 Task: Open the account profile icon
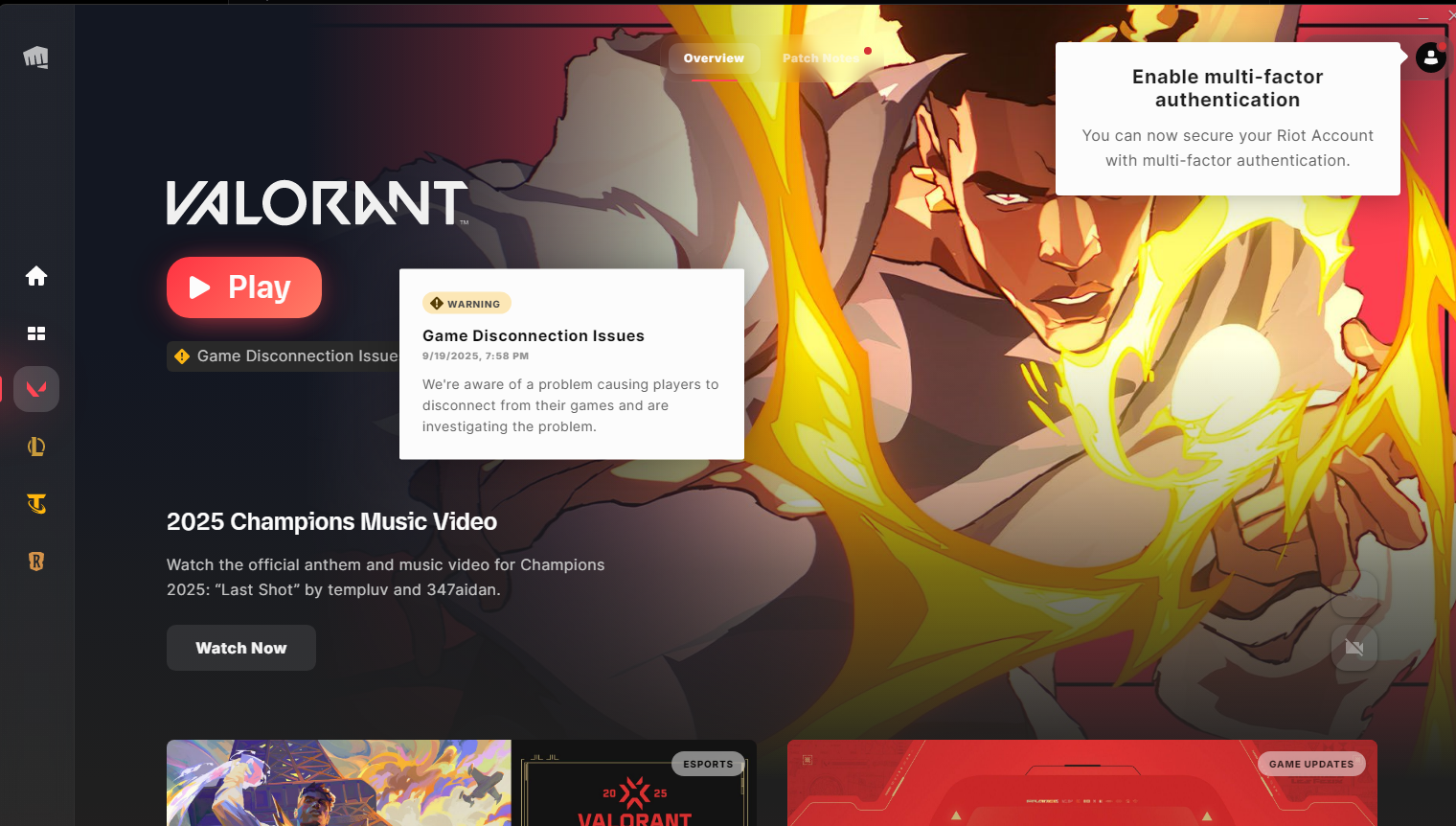coord(1431,57)
